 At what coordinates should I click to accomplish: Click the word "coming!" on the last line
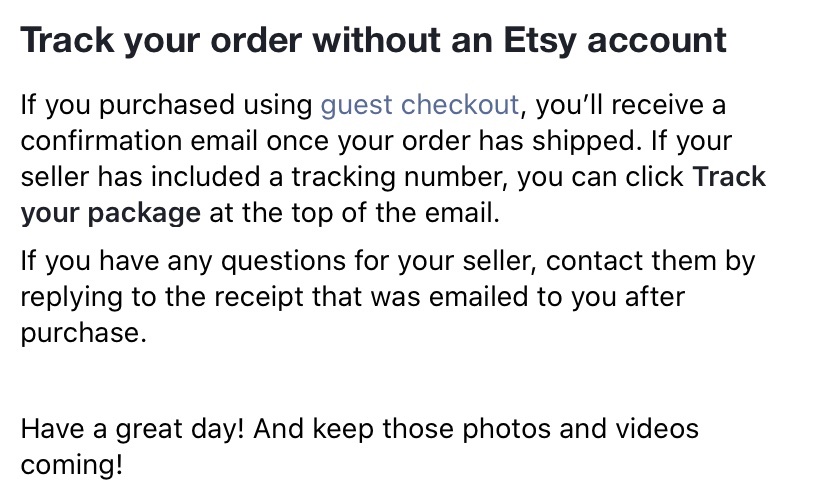(71, 467)
